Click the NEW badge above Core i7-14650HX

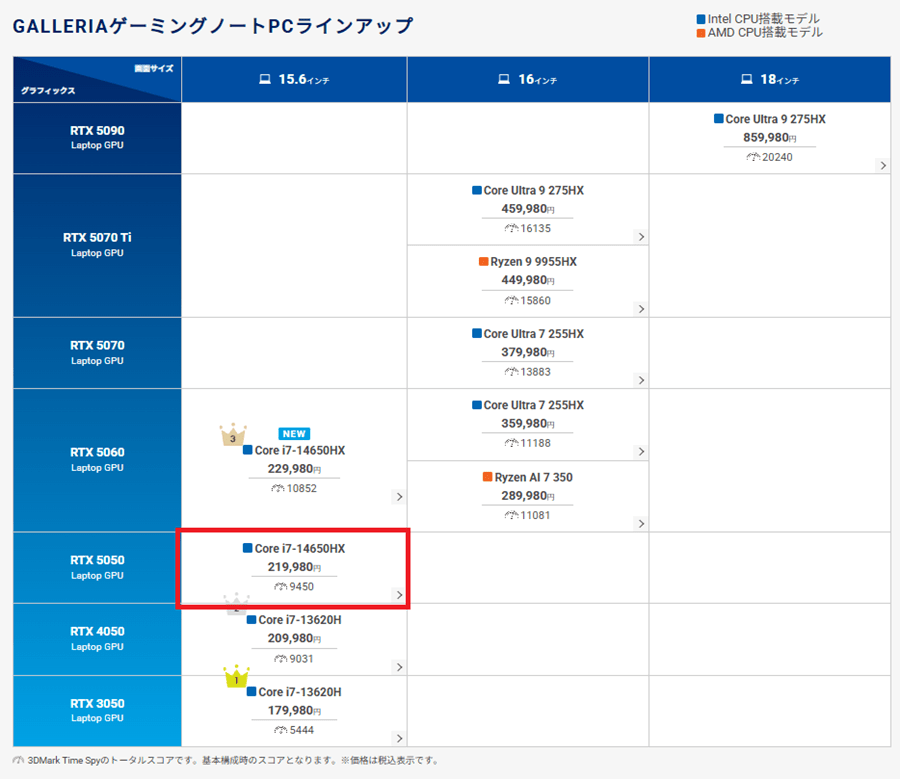point(294,434)
